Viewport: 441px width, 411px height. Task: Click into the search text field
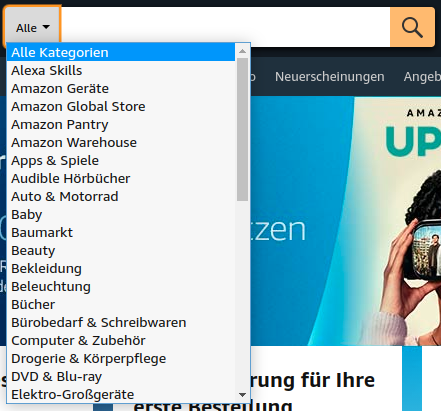point(225,27)
